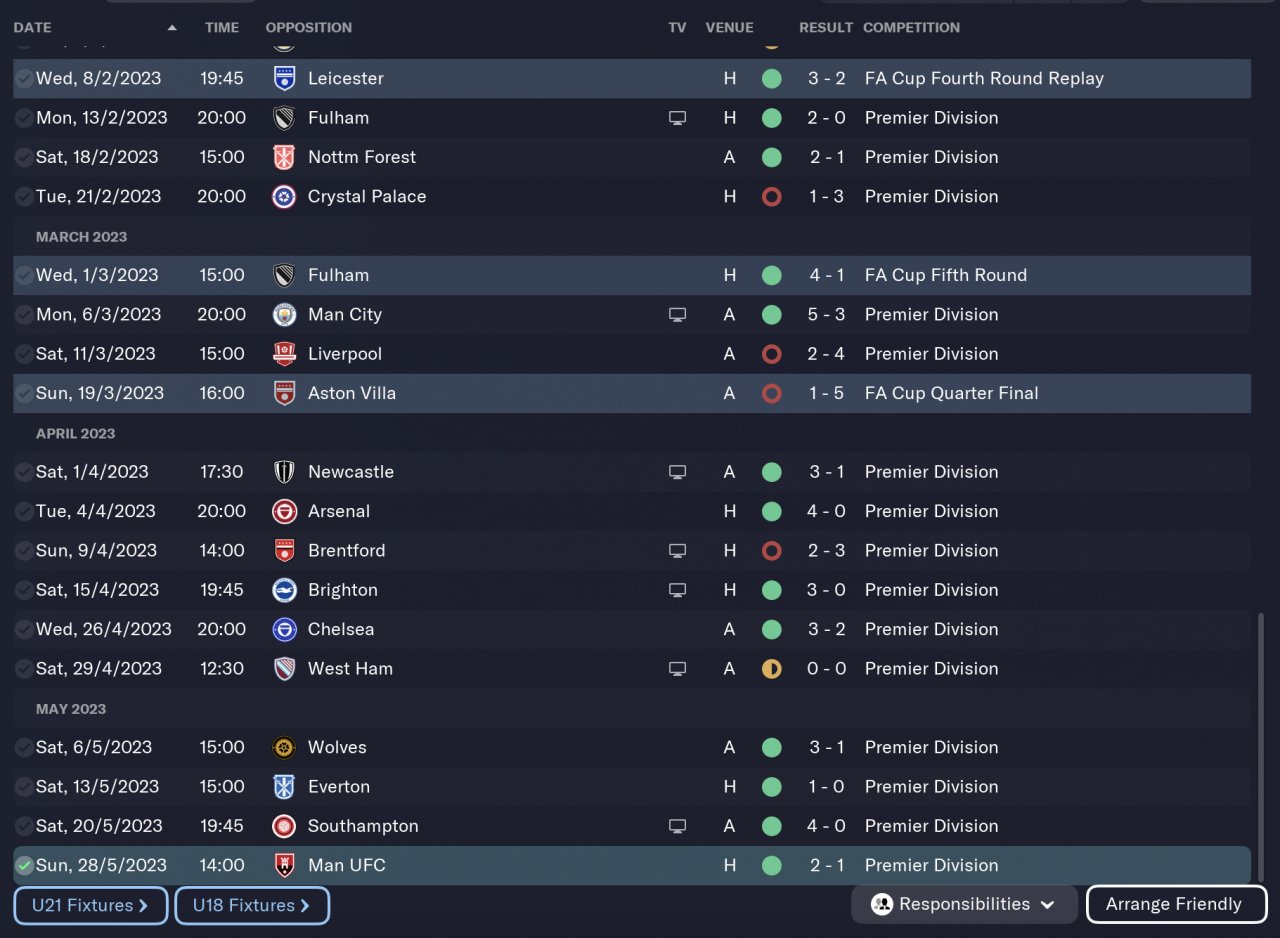Open the U18 Fixtures page
The height and width of the screenshot is (938, 1280).
pos(251,906)
